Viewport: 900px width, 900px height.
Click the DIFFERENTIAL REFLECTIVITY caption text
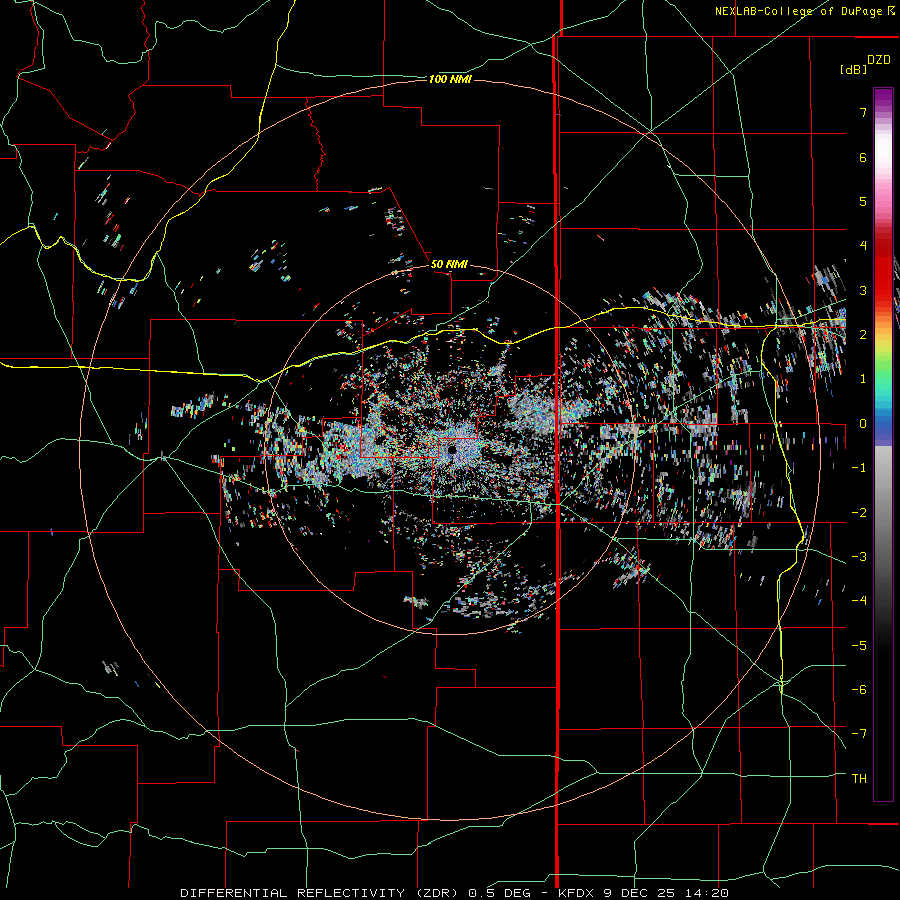[293, 893]
